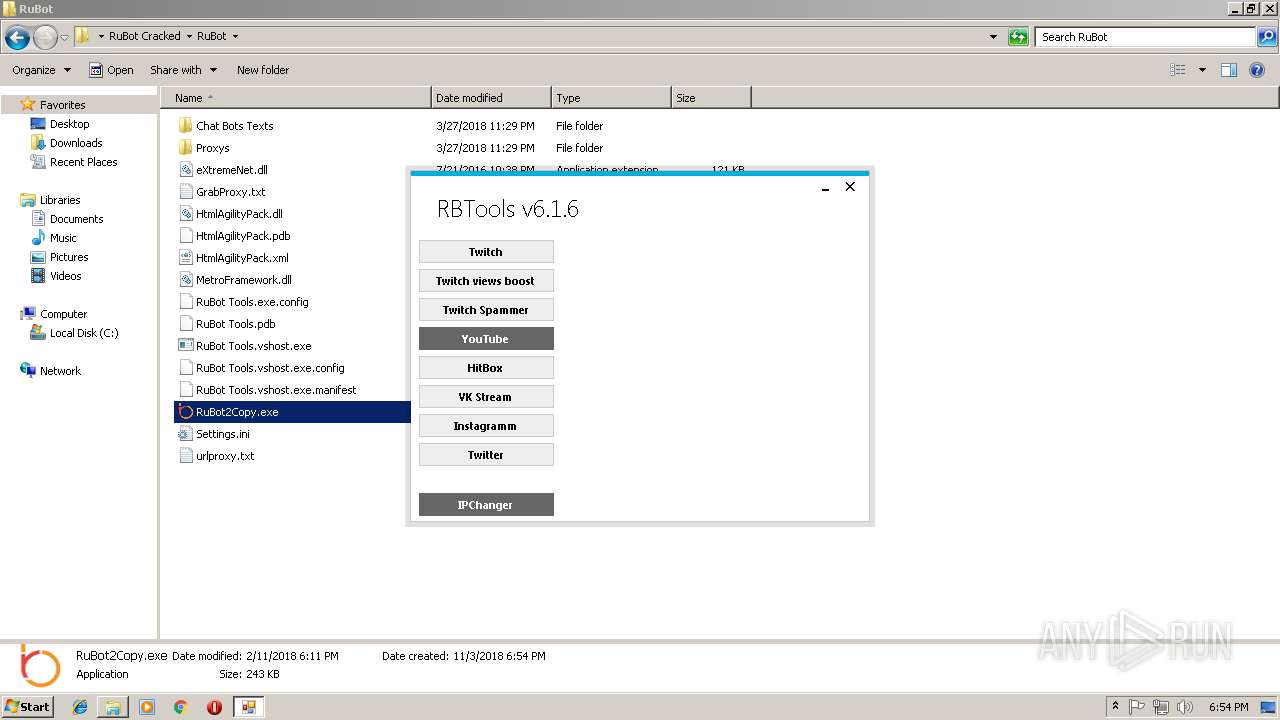Viewport: 1280px width, 720px height.
Task: Select the Chat Bots Texts folder
Action: tap(234, 126)
